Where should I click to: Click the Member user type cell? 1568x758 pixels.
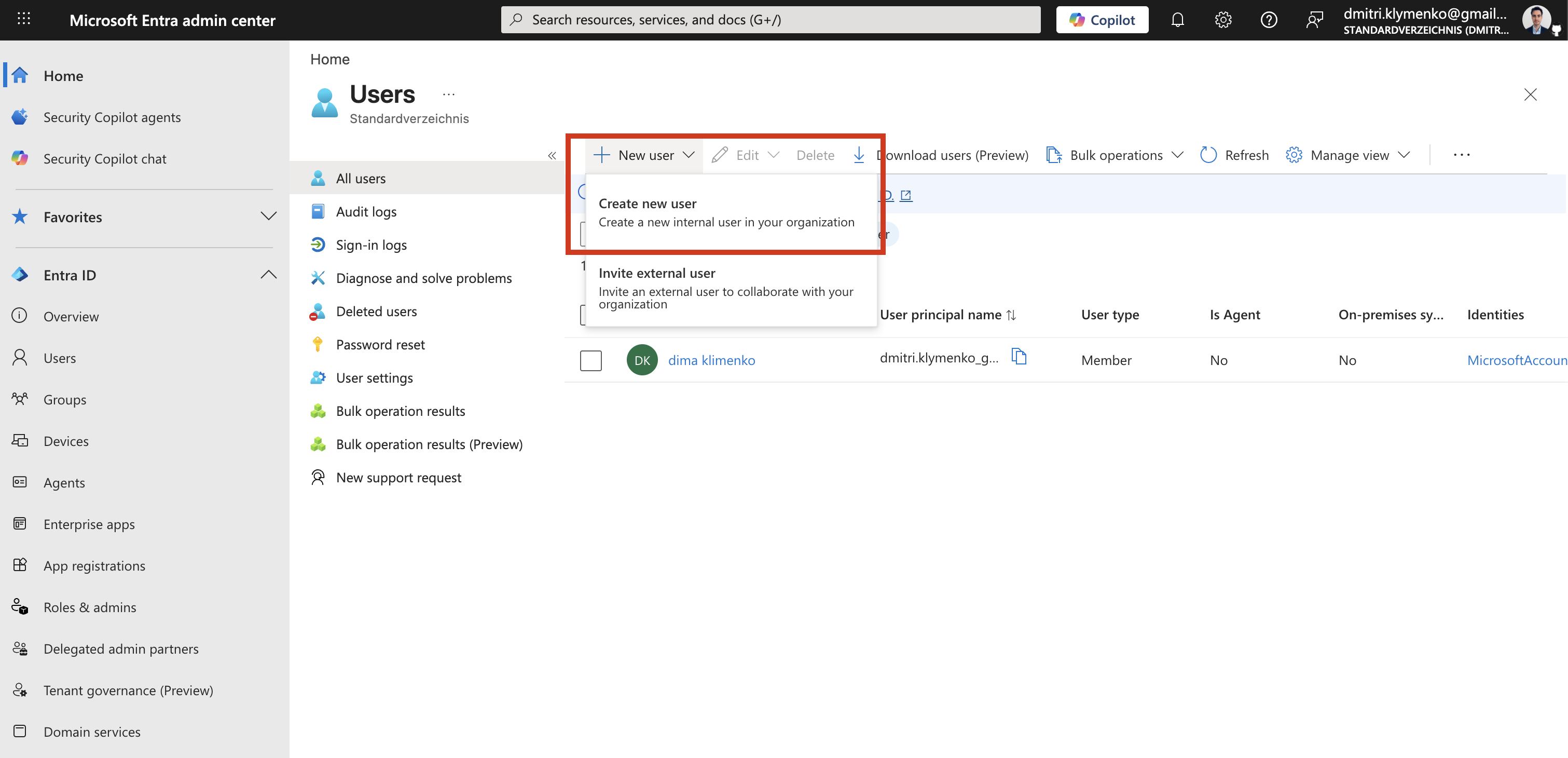click(x=1106, y=360)
